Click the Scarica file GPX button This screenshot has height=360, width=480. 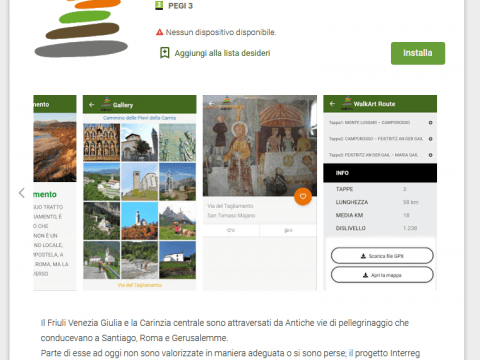pyautogui.click(x=382, y=256)
